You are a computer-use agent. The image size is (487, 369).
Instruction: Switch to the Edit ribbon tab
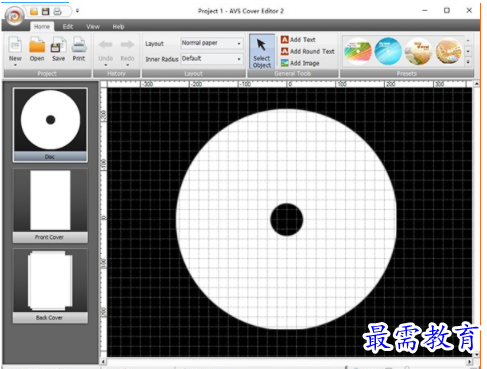[68, 27]
